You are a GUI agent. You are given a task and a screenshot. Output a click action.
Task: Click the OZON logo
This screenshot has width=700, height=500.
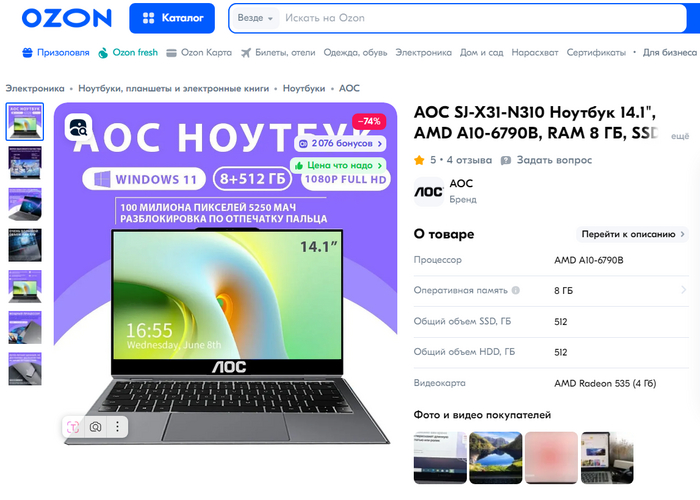pos(67,18)
